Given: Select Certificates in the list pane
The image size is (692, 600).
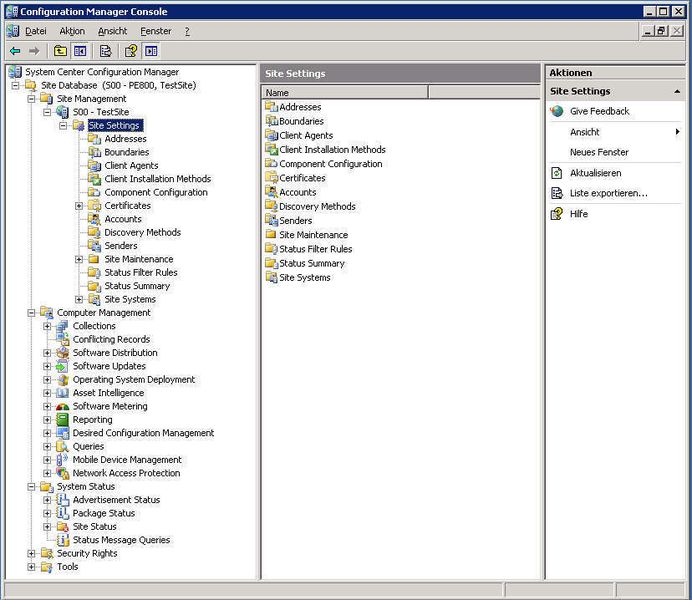Looking at the screenshot, I should [302, 178].
